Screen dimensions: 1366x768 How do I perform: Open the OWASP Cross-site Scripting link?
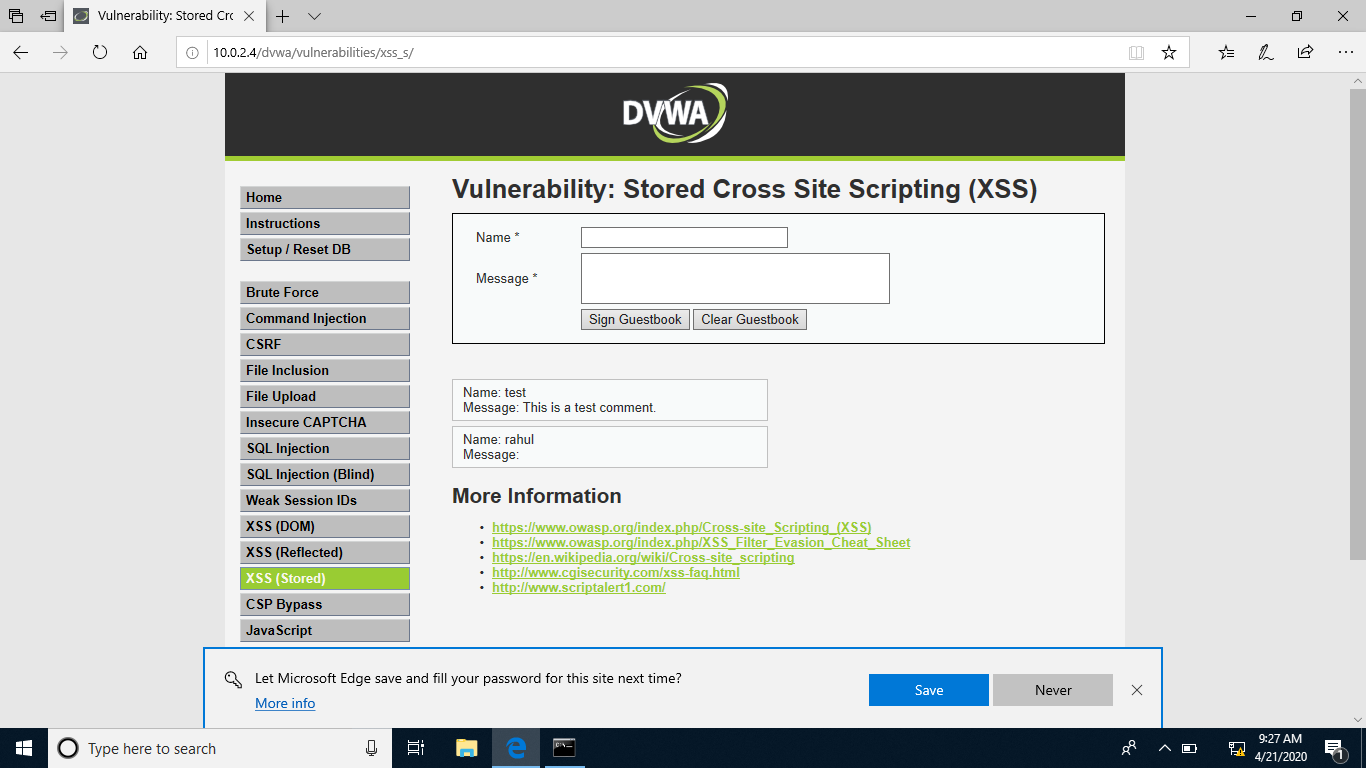(681, 527)
